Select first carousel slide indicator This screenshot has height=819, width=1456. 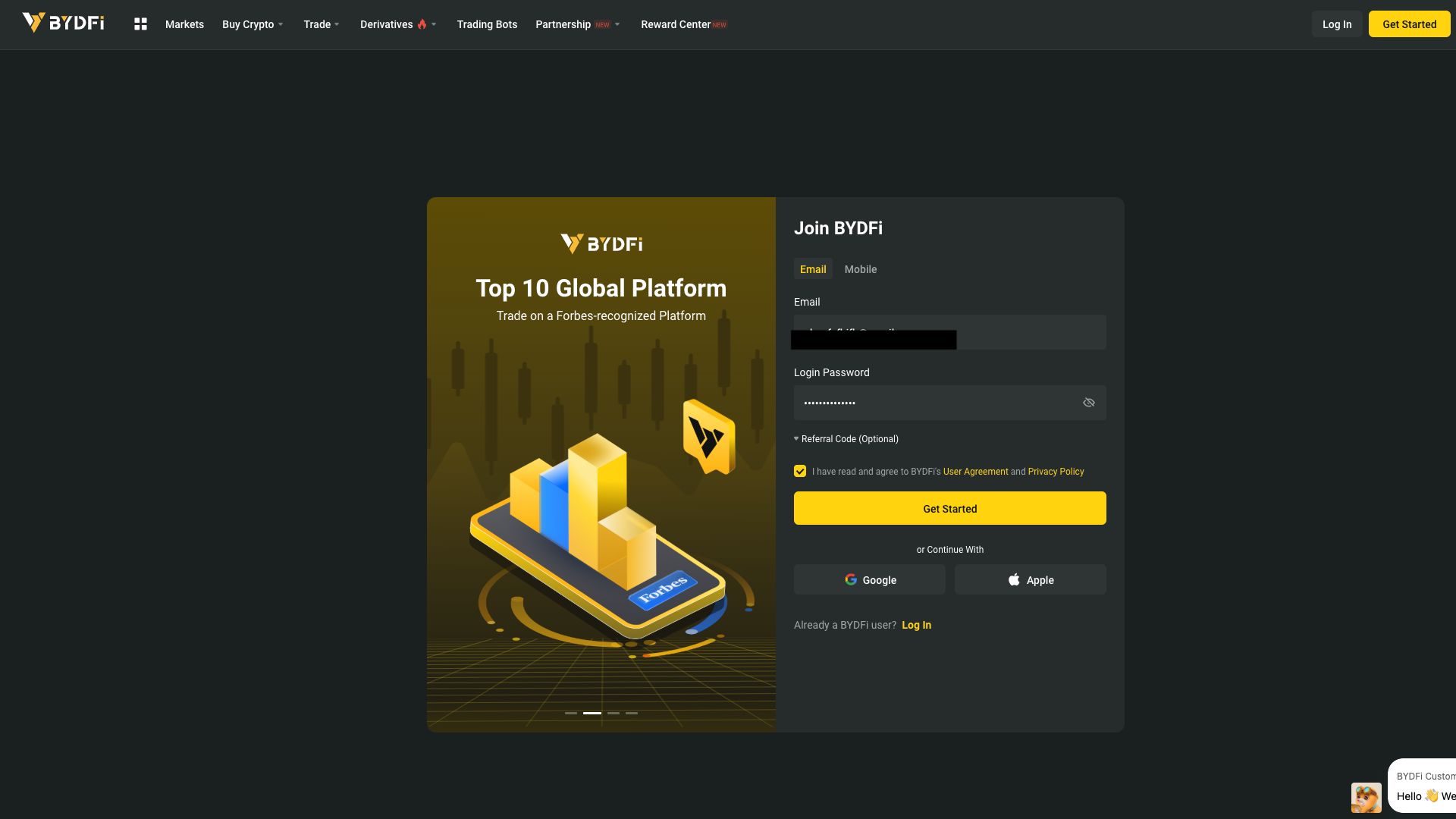571,713
